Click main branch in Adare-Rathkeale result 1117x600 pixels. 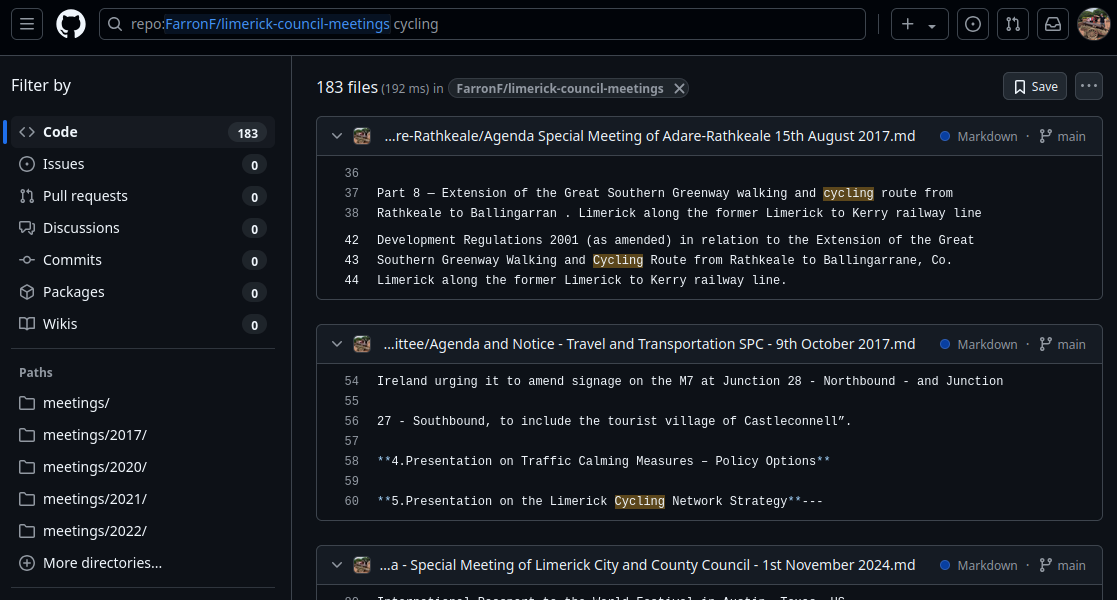tap(1062, 136)
